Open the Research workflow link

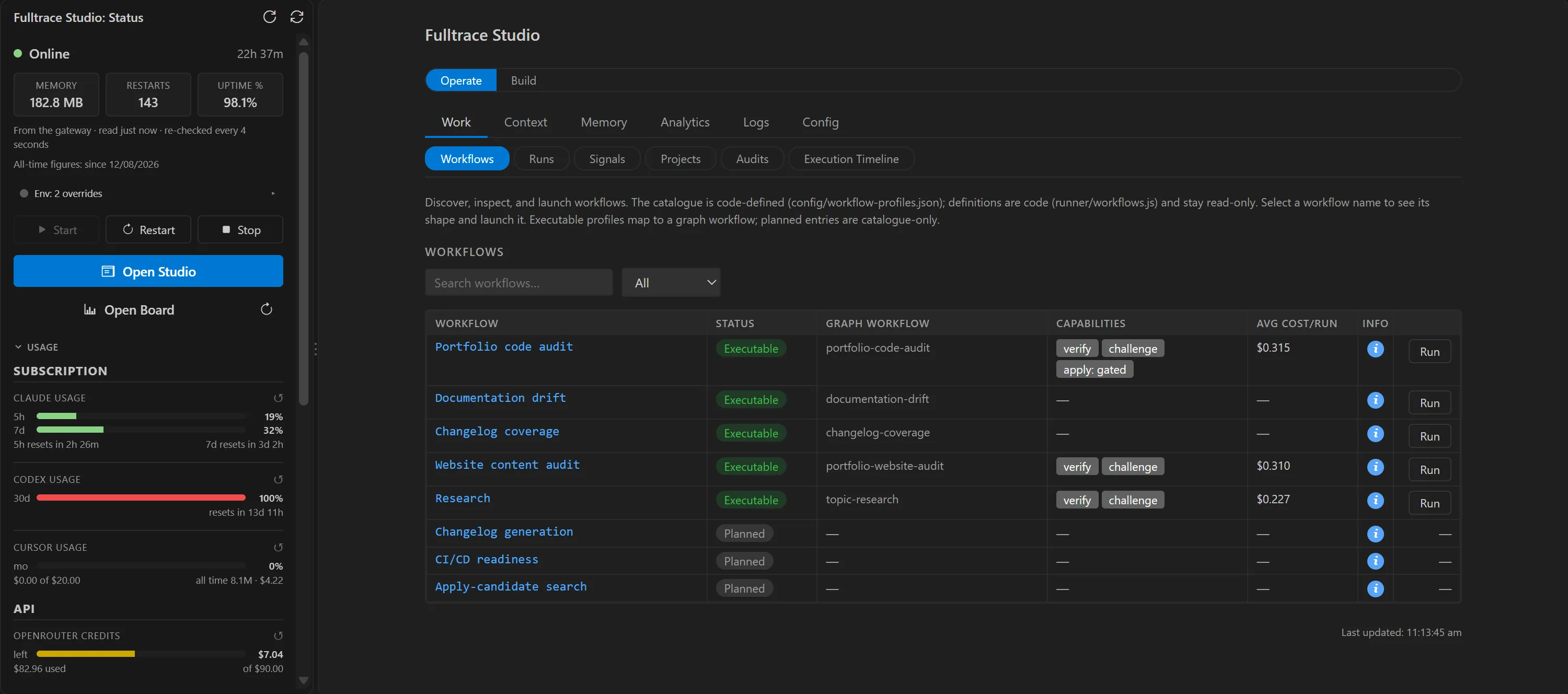coord(462,498)
